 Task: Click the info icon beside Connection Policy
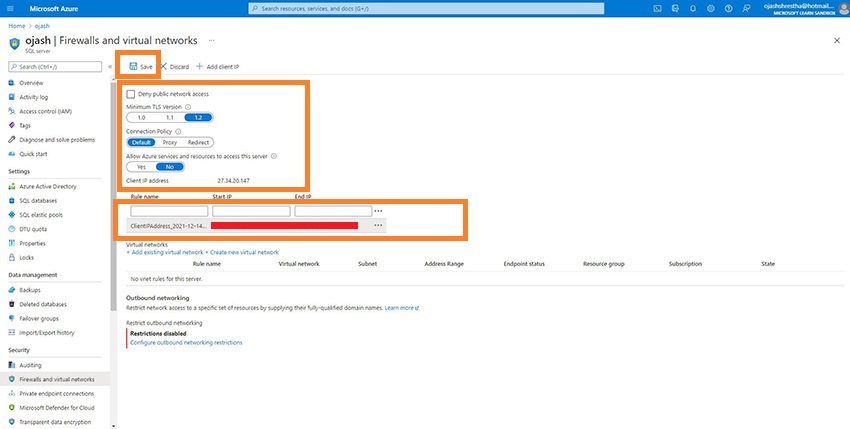(x=178, y=131)
